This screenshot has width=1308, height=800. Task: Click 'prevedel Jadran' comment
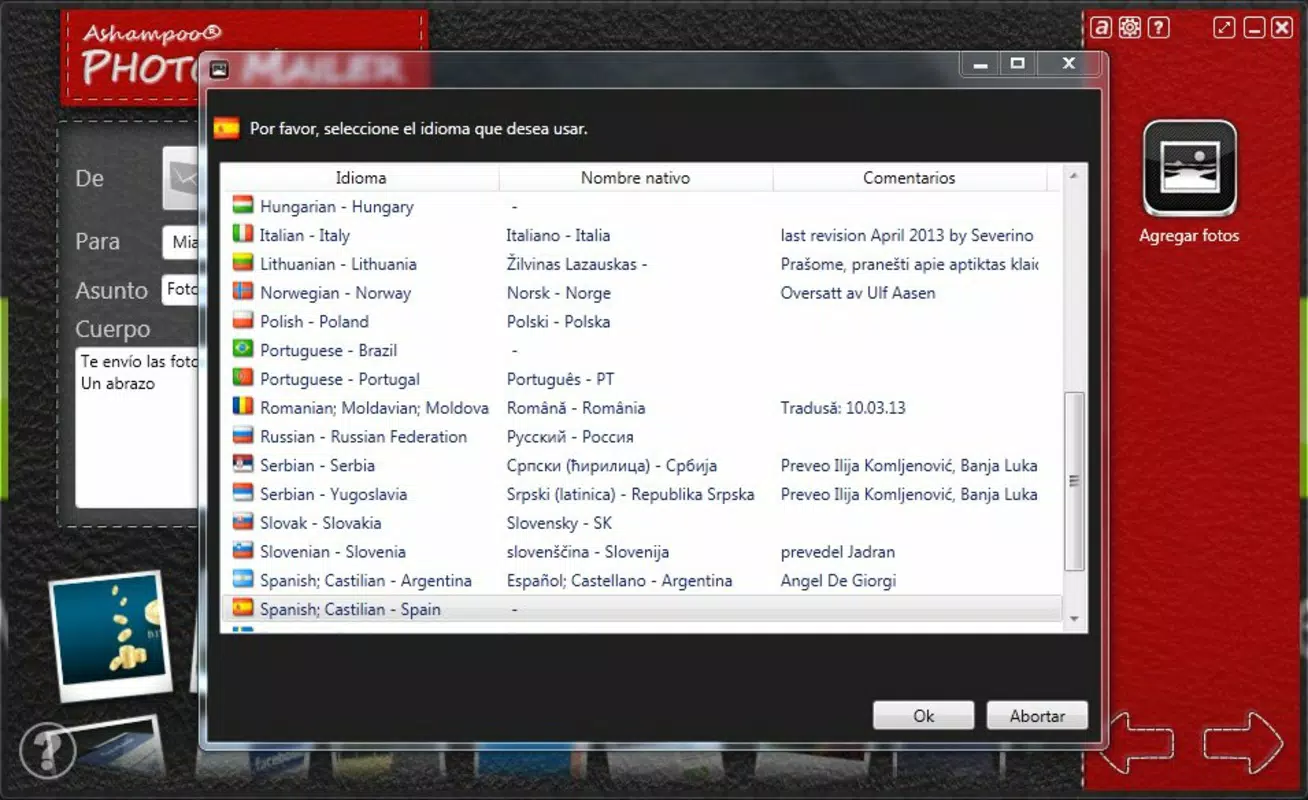coord(837,552)
